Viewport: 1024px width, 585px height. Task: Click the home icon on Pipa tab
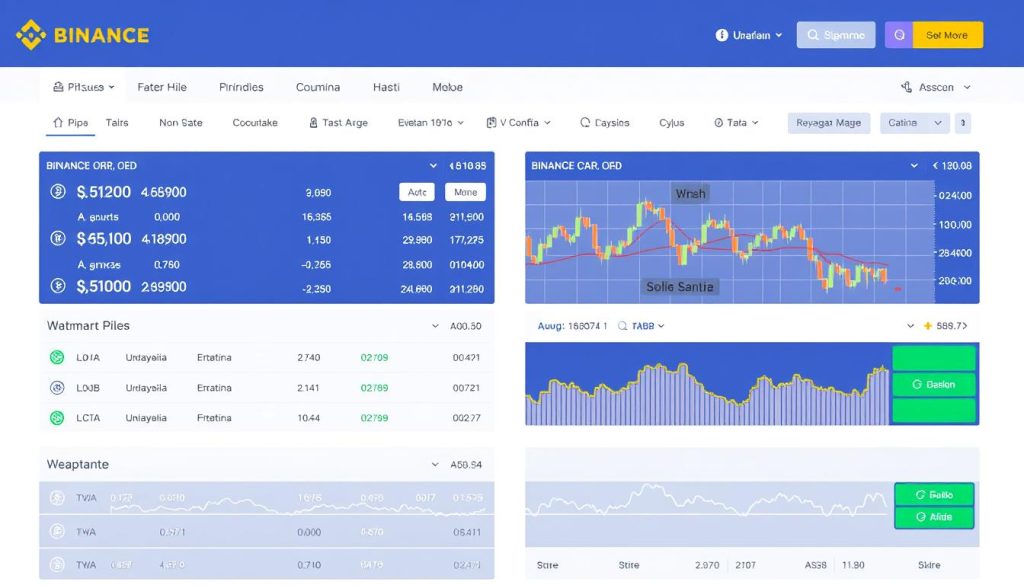click(57, 122)
